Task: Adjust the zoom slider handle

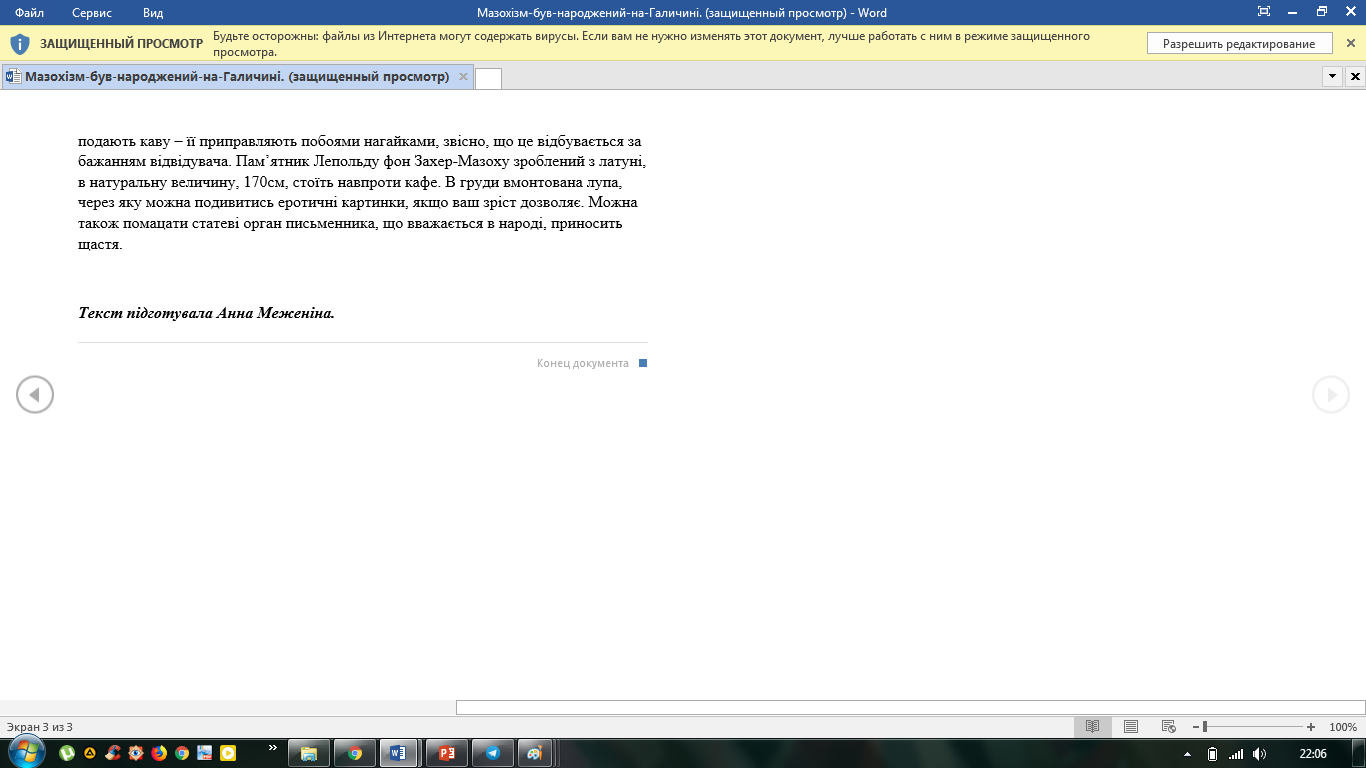Action: pyautogui.click(x=1205, y=727)
